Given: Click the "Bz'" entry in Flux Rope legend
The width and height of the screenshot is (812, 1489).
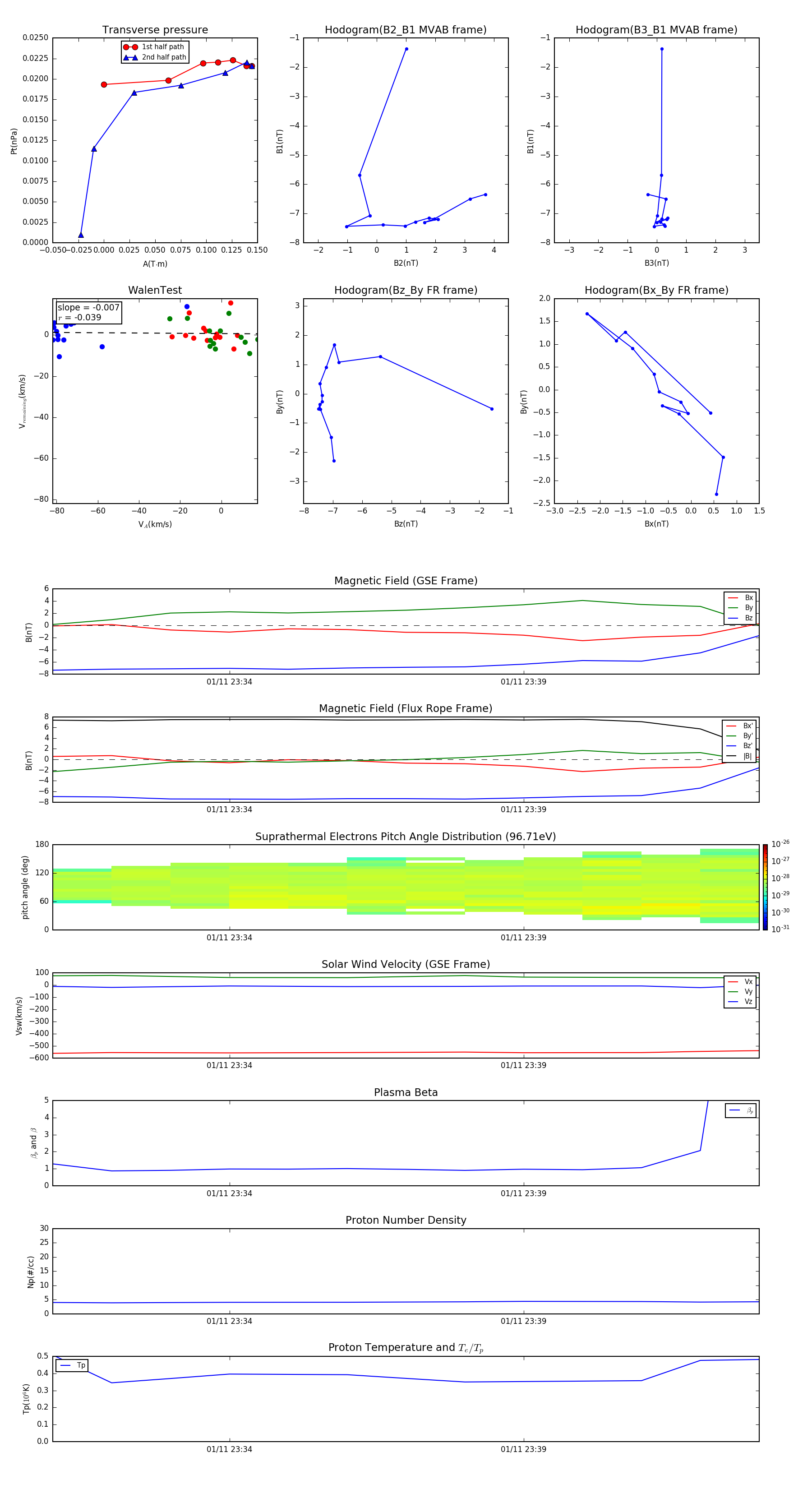Looking at the screenshot, I should [x=740, y=746].
